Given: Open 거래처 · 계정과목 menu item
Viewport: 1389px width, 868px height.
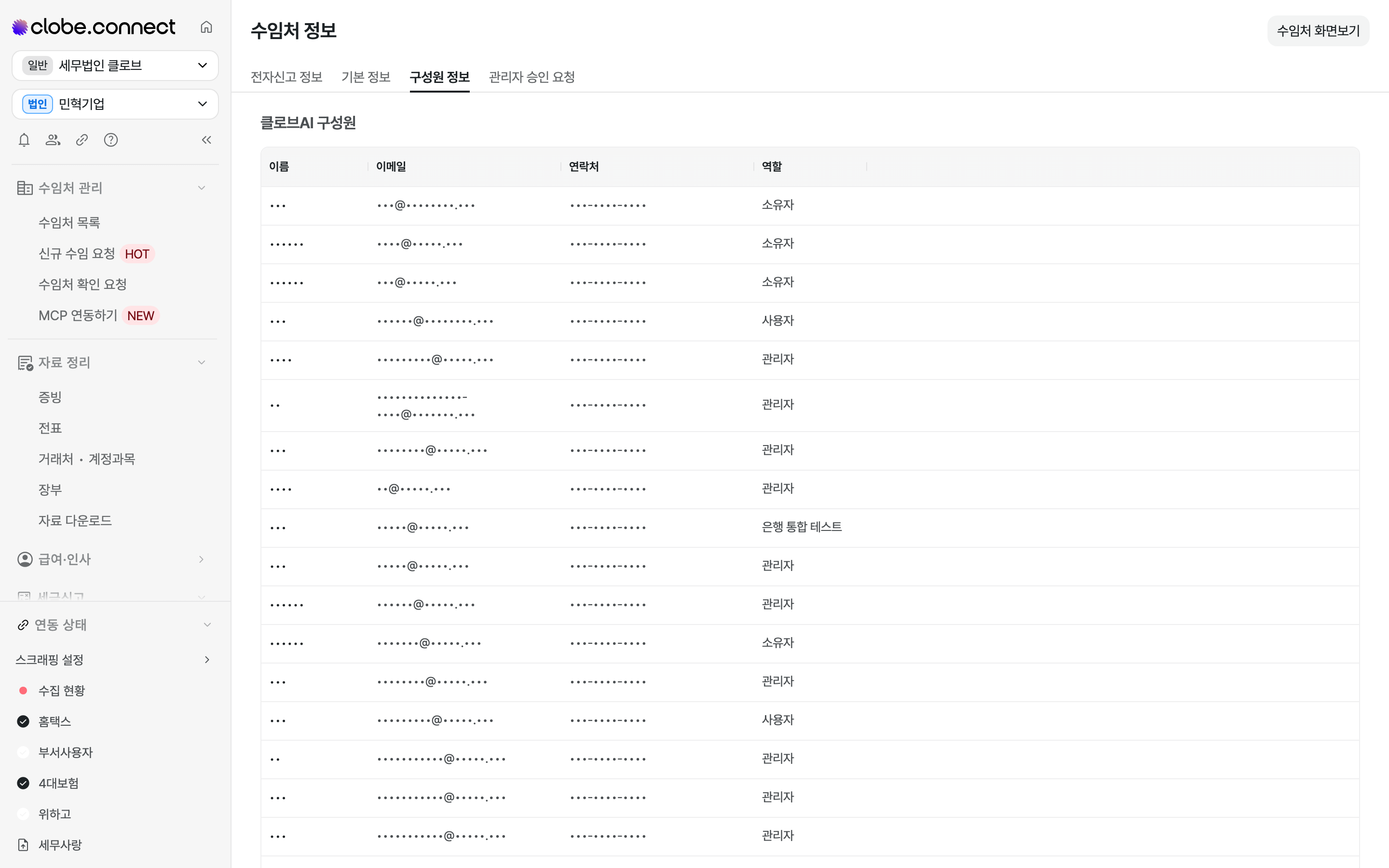Looking at the screenshot, I should (x=87, y=459).
